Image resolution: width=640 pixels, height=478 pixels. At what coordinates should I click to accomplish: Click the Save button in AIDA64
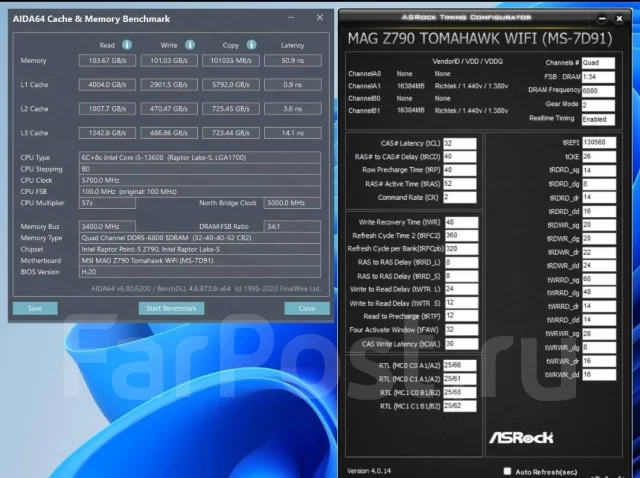click(35, 308)
